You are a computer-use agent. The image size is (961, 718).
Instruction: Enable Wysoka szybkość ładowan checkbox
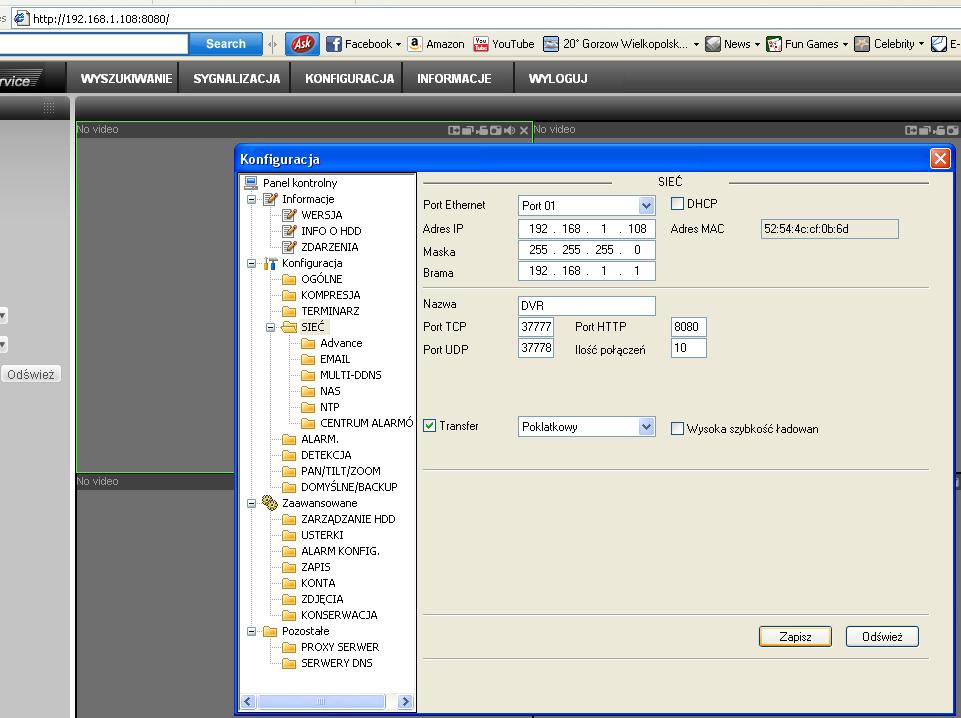coord(677,429)
